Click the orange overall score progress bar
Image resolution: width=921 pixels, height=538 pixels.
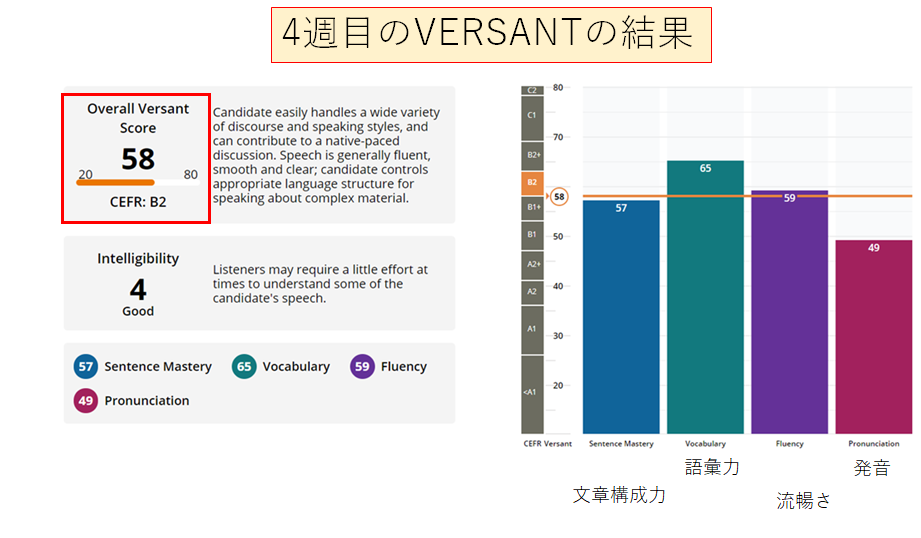tap(116, 183)
